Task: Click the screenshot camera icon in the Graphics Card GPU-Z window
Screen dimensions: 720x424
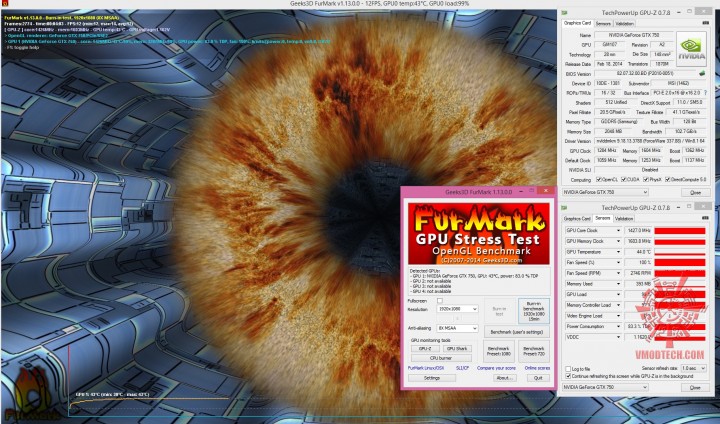Action: coord(705,23)
